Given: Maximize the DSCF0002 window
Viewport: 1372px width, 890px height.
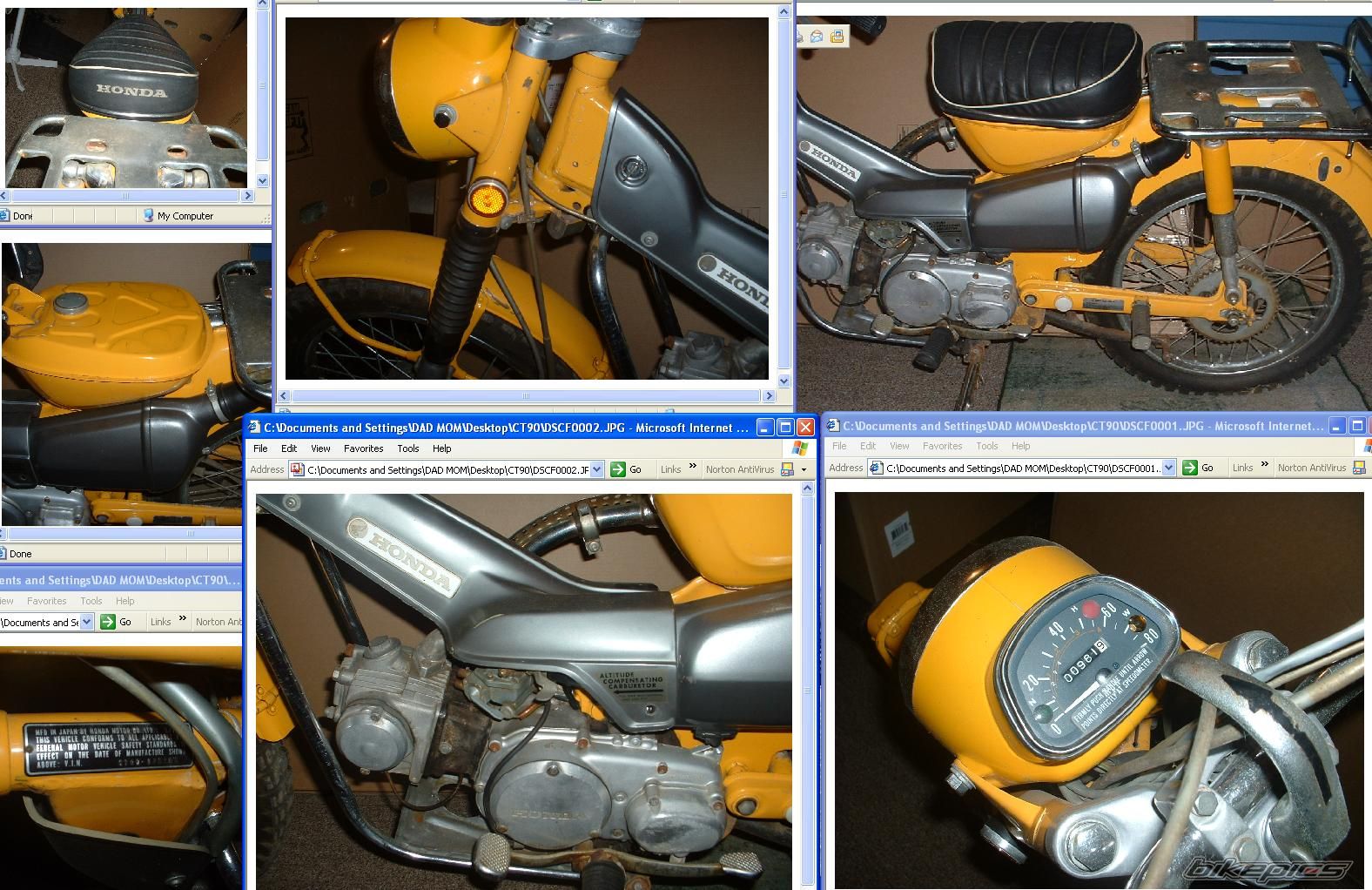Looking at the screenshot, I should [x=785, y=427].
